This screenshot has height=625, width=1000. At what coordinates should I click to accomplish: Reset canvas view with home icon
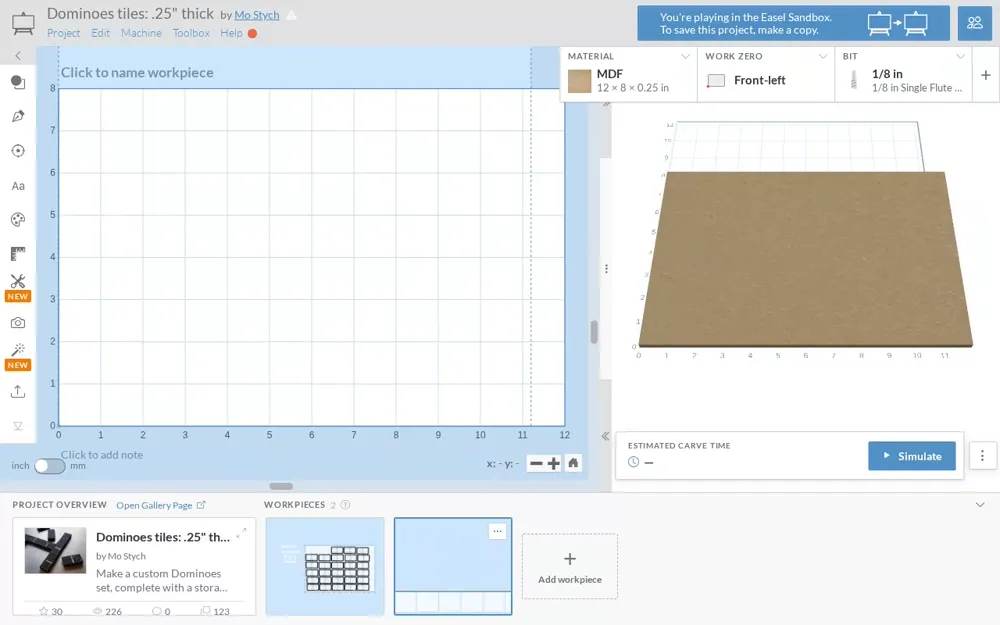click(573, 463)
